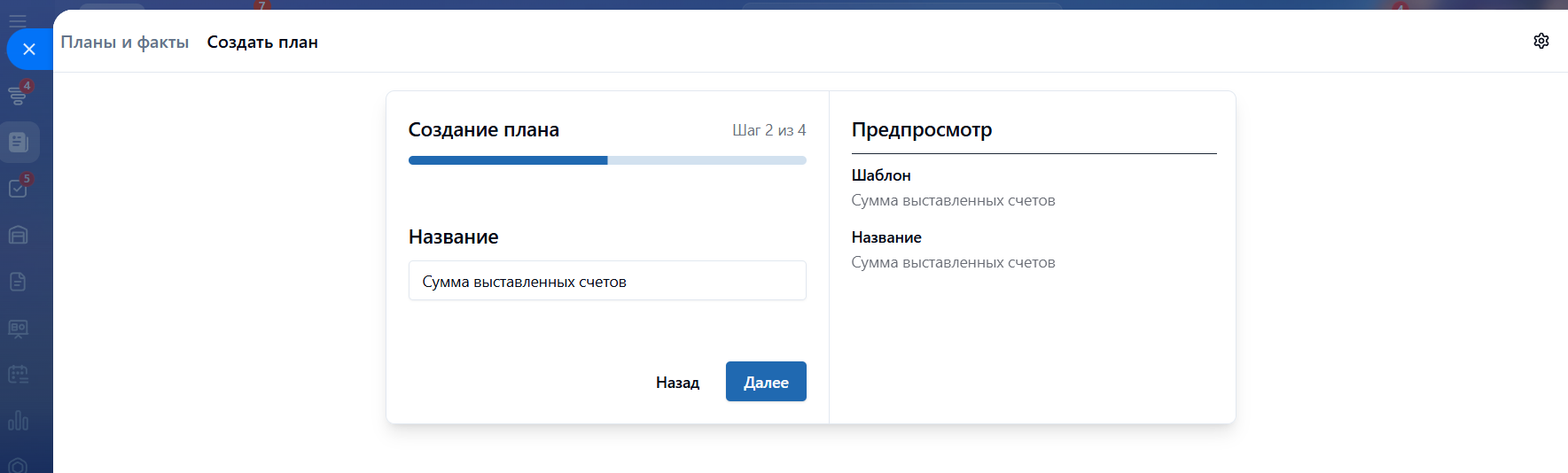Click the highlighted news feed sidebar icon
1568x473 pixels.
click(19, 142)
